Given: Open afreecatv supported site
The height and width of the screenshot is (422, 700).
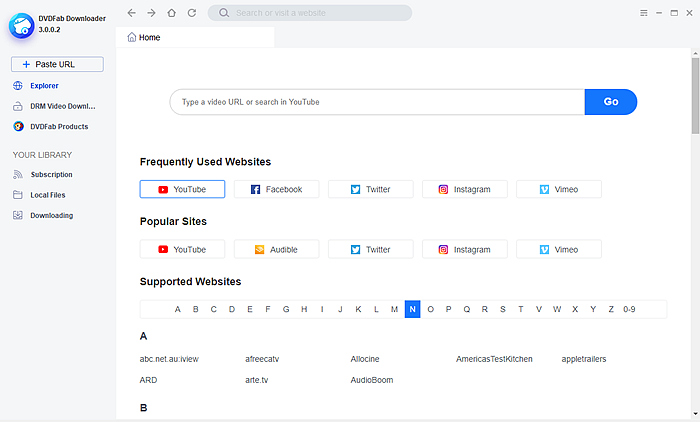Looking at the screenshot, I should click(x=262, y=359).
